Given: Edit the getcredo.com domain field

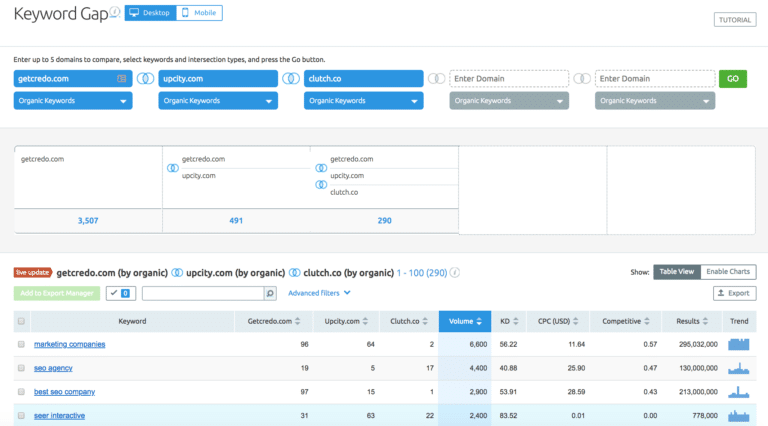Looking at the screenshot, I should [x=73, y=78].
